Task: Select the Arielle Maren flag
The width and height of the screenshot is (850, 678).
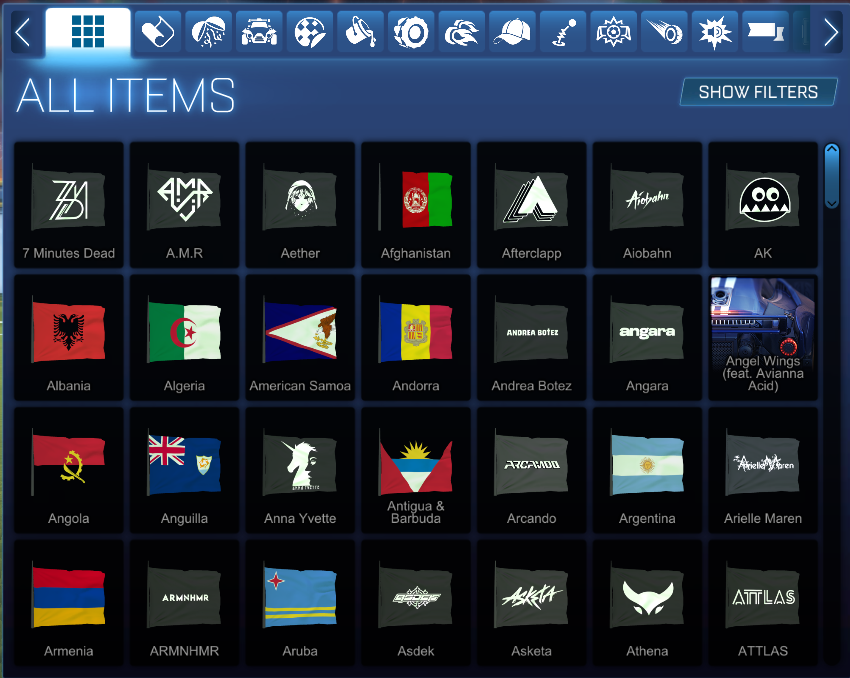Action: pos(763,470)
